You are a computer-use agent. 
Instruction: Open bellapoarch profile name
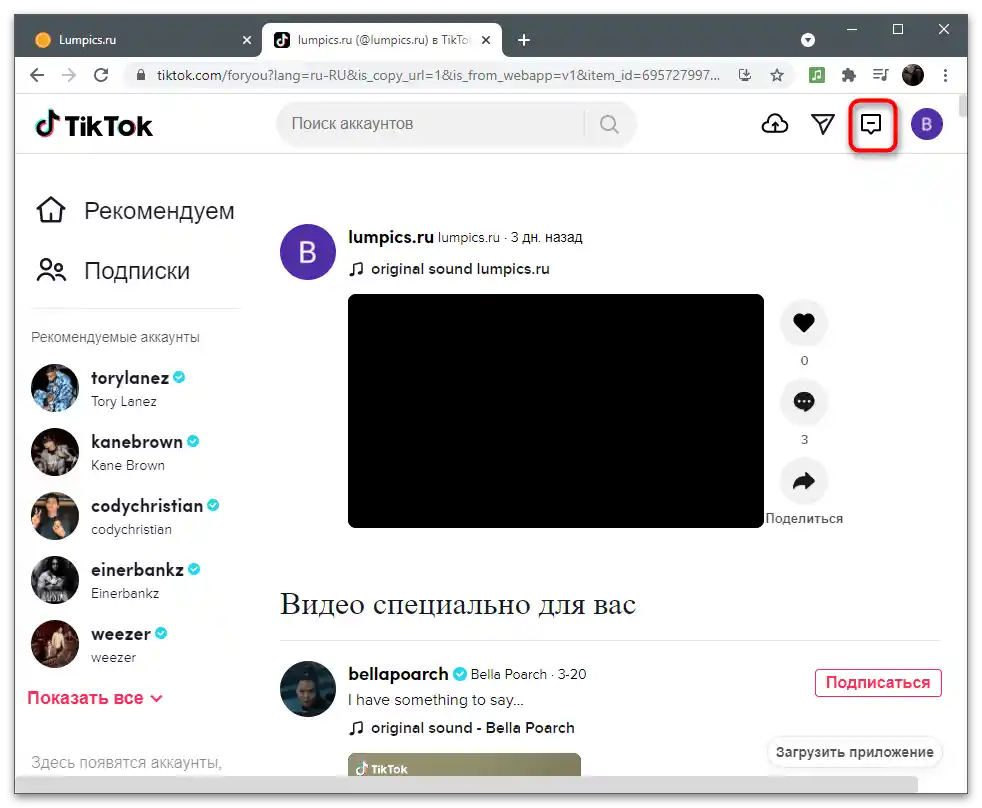point(398,674)
